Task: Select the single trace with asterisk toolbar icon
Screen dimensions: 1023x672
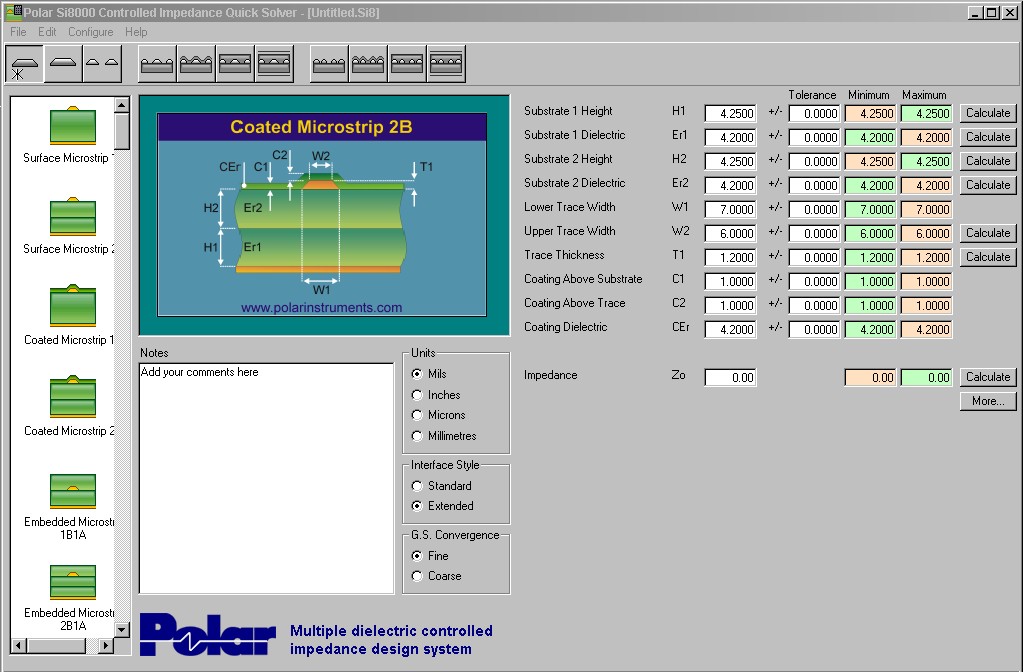Action: (24, 64)
